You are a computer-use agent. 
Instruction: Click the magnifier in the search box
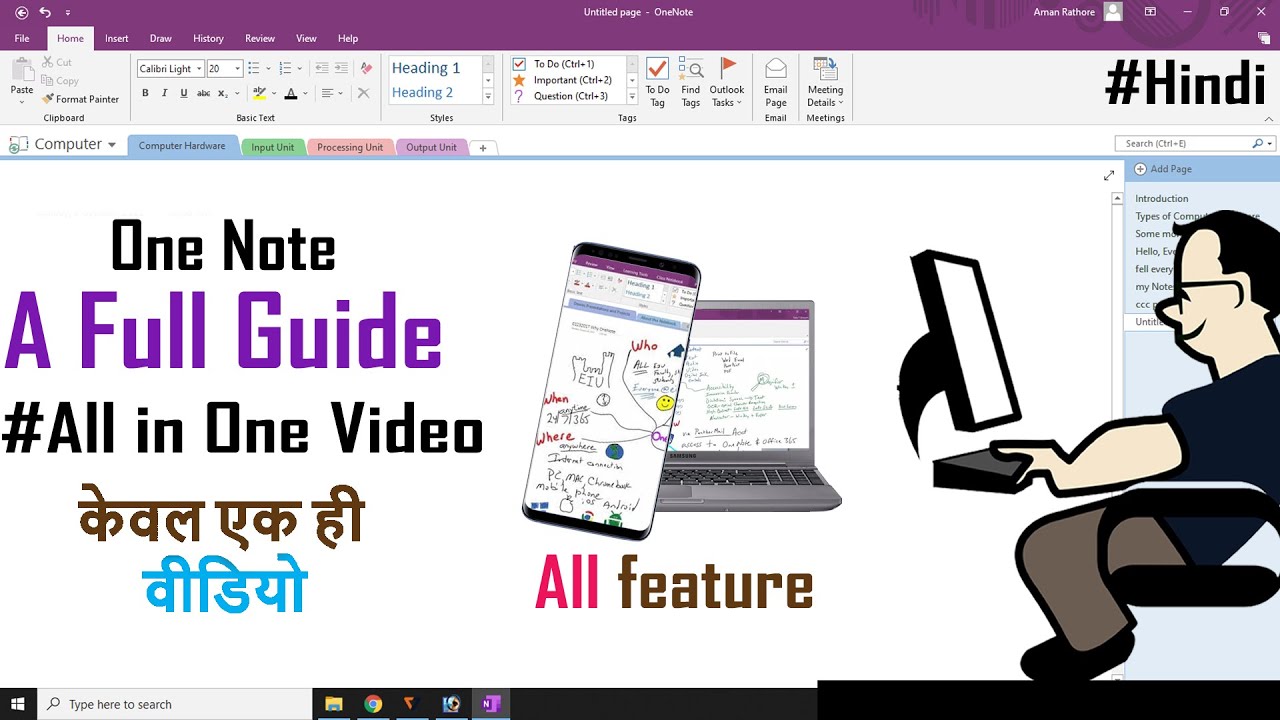pos(1258,143)
